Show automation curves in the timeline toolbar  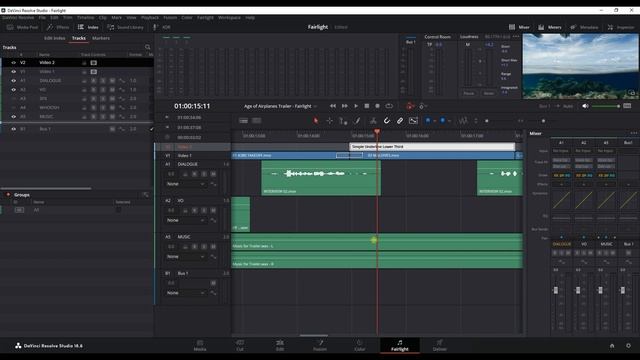click(x=413, y=121)
